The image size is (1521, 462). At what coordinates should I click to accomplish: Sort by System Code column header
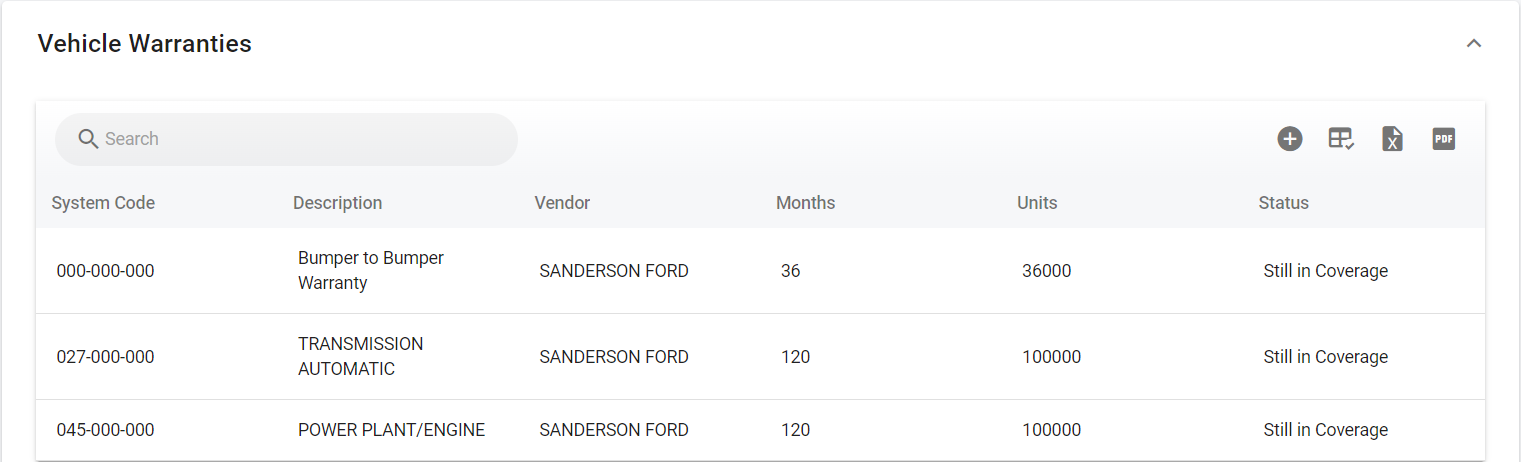coord(103,203)
